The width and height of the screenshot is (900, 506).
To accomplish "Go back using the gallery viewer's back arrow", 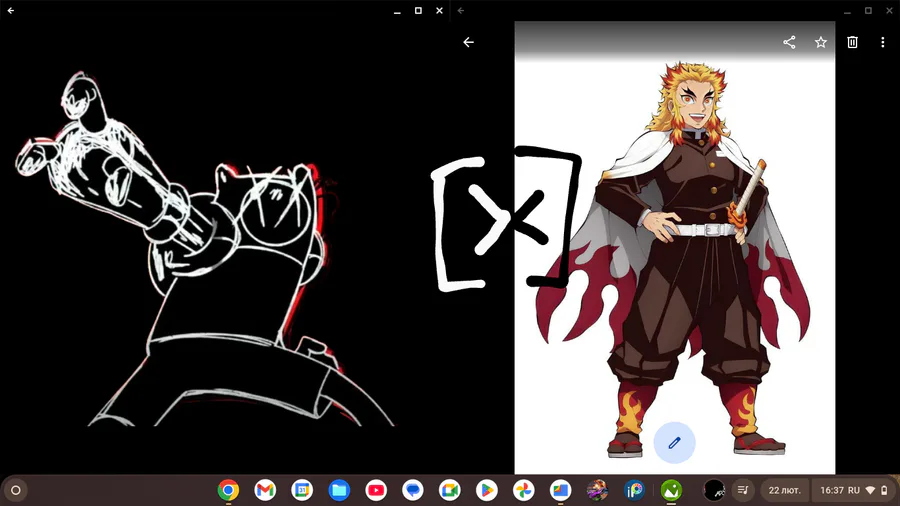I will click(468, 42).
